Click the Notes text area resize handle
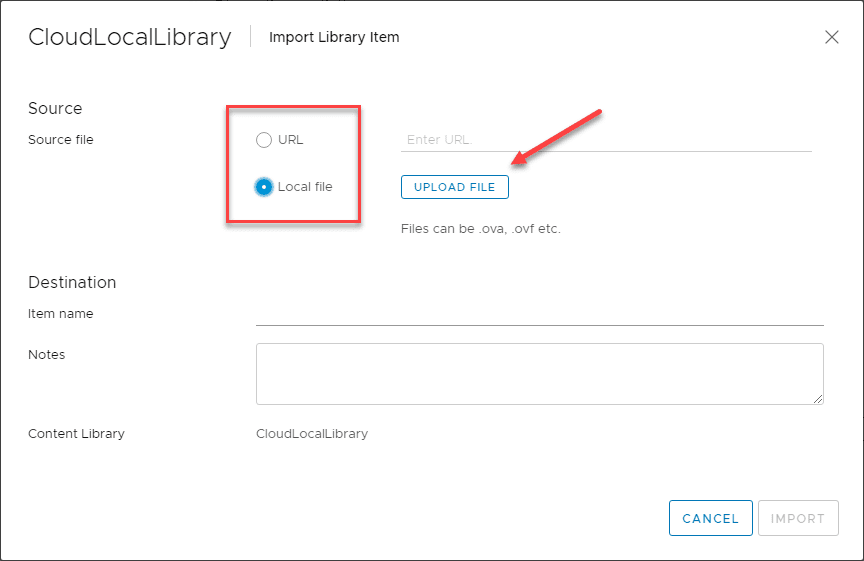 coord(818,399)
